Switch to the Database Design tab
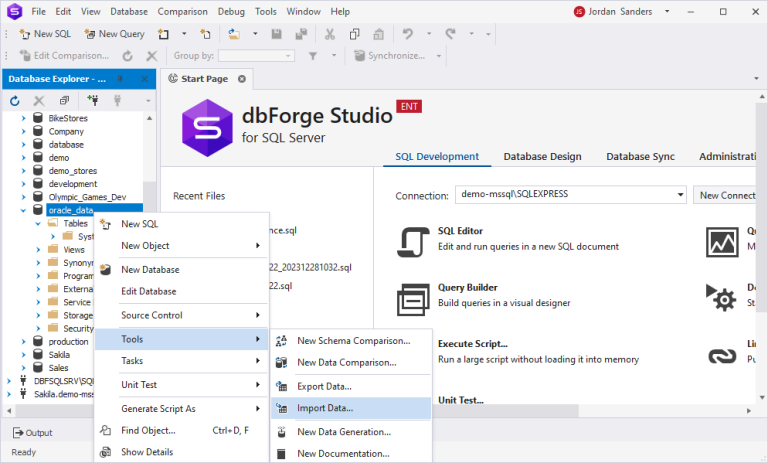The height and width of the screenshot is (463, 768). coord(542,157)
